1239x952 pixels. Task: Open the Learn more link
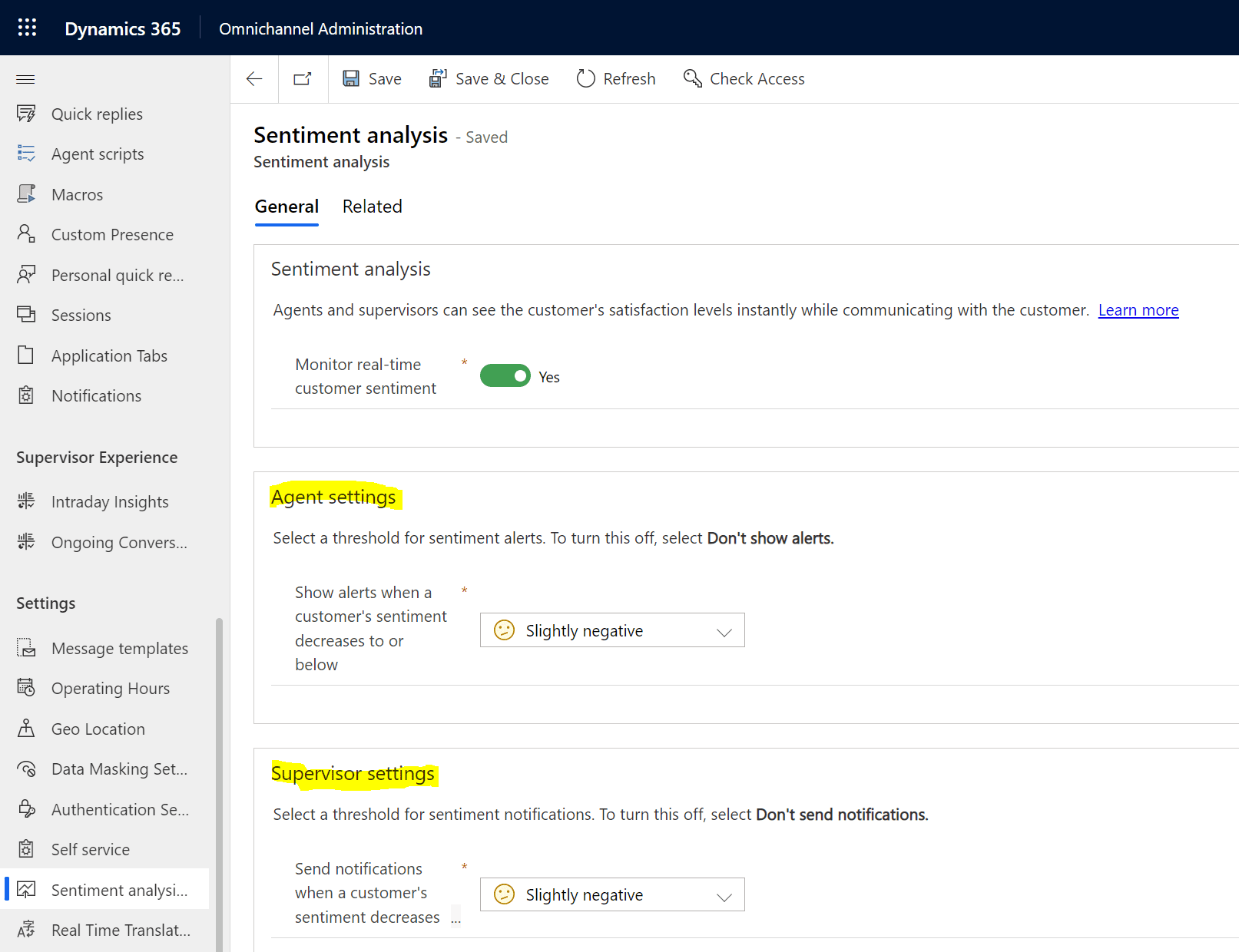[x=1138, y=309]
